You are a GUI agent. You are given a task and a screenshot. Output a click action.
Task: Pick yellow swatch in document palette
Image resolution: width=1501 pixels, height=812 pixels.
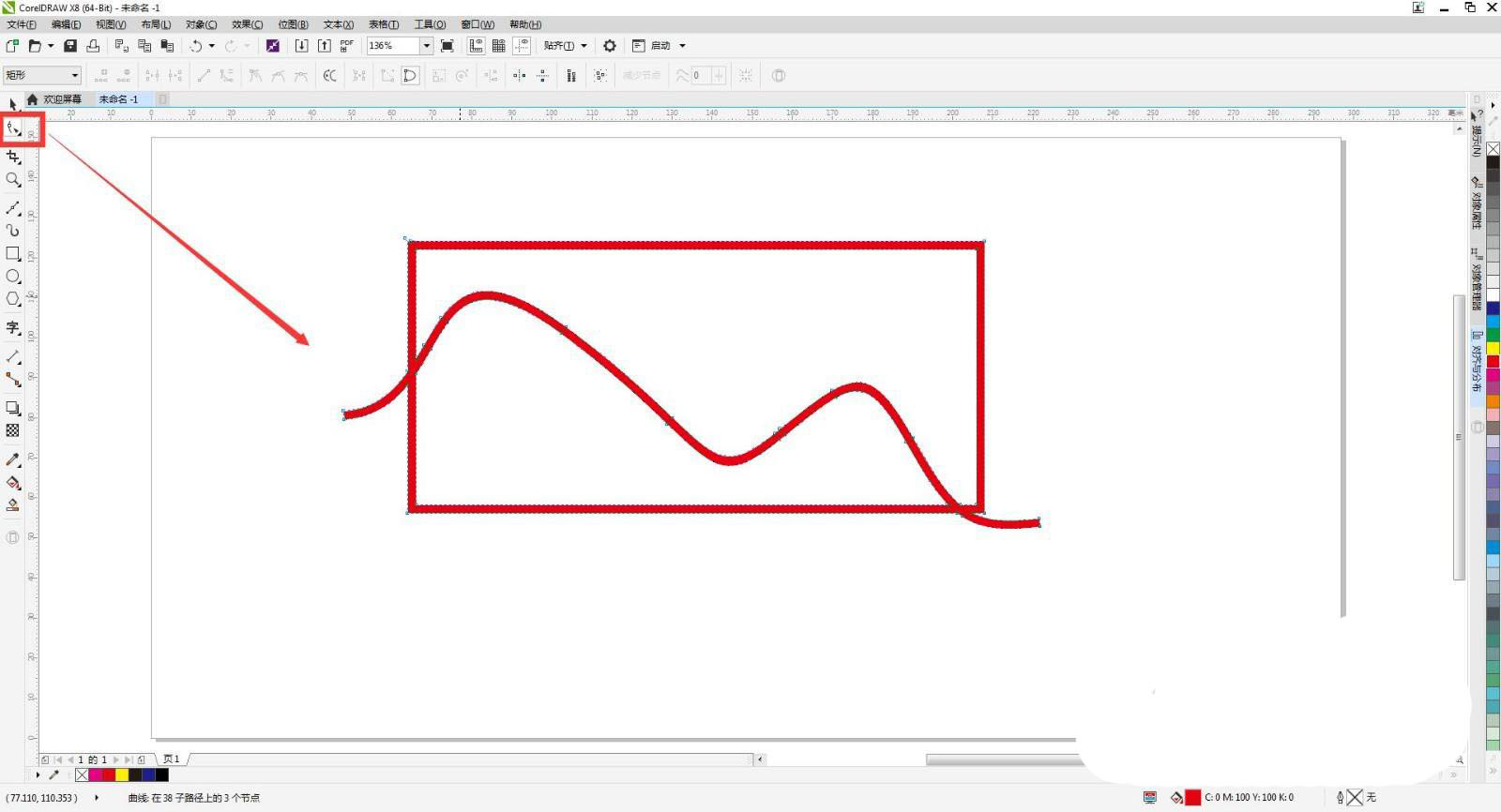122,774
